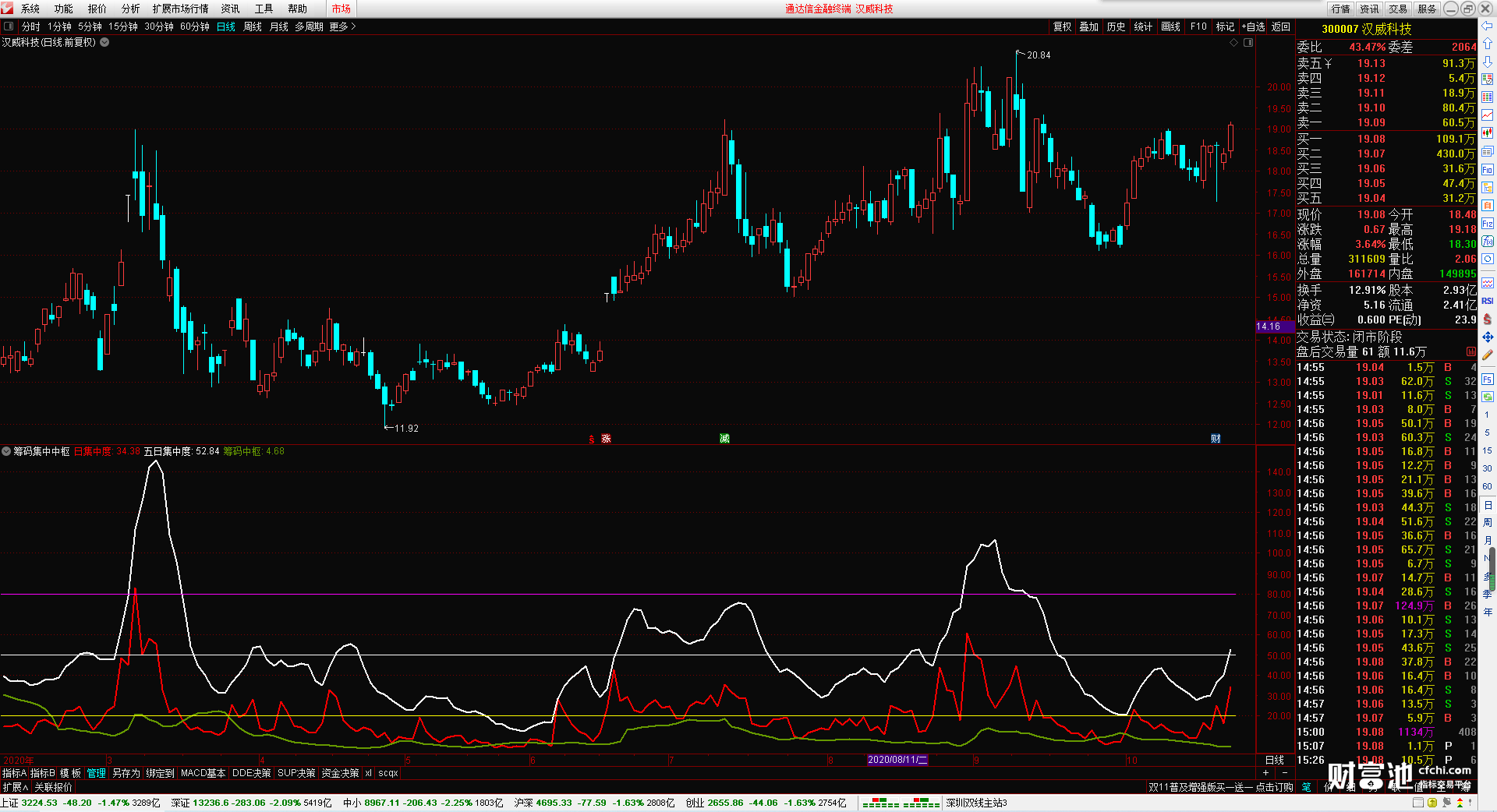Click the 上证 index in status bar

80,803
